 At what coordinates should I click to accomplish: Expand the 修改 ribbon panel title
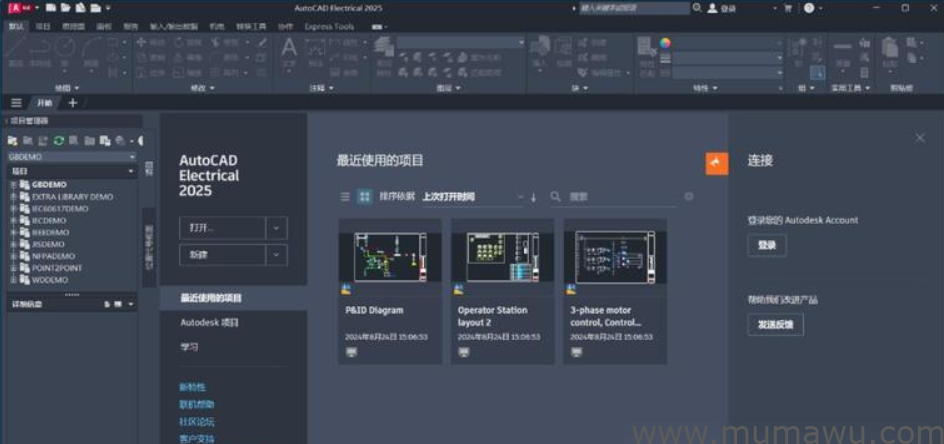(202, 88)
